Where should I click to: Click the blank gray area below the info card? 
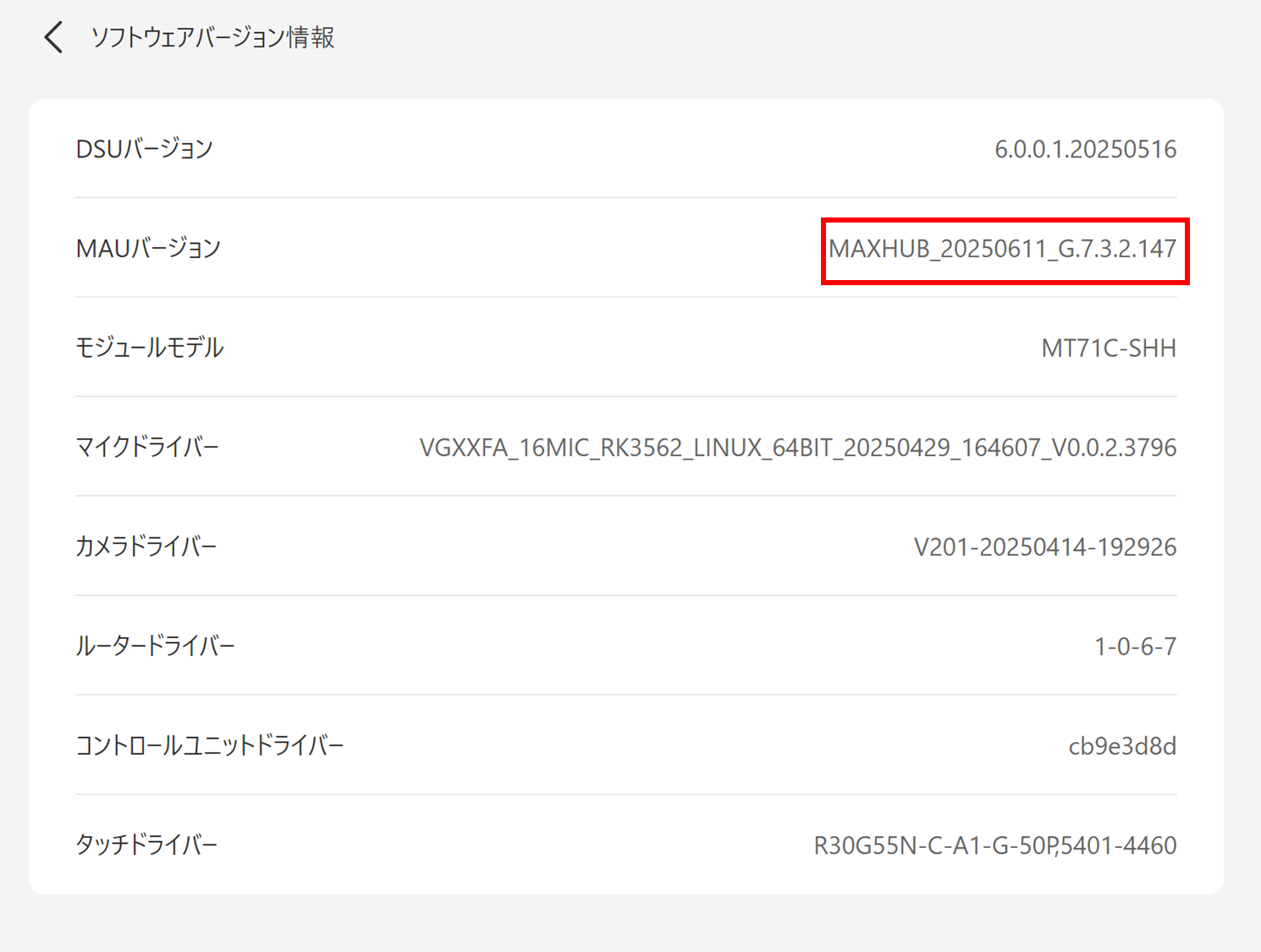click(x=630, y=924)
